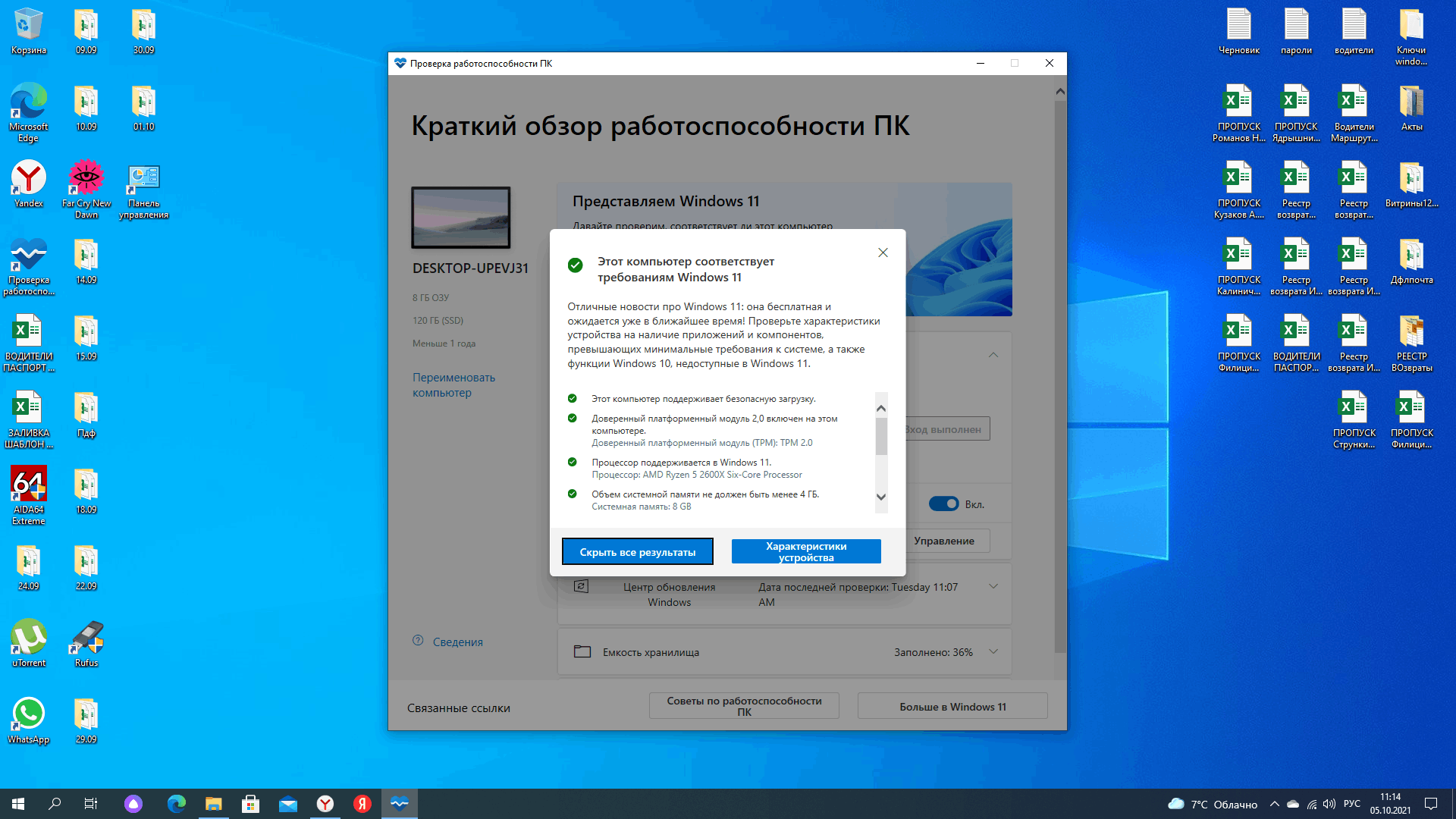The image size is (1456, 819).
Task: Open Microsoft Edge desktop shortcut
Action: [x=28, y=111]
